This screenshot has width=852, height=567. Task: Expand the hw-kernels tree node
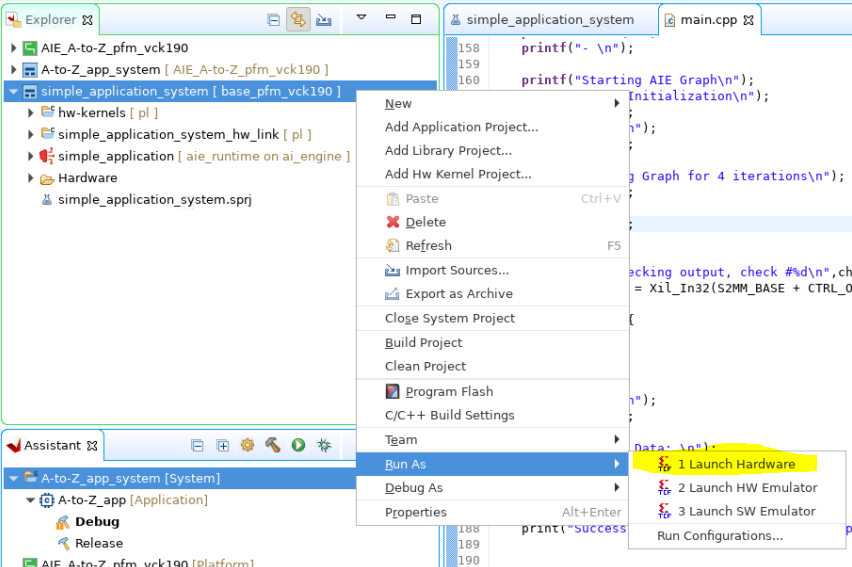point(31,113)
